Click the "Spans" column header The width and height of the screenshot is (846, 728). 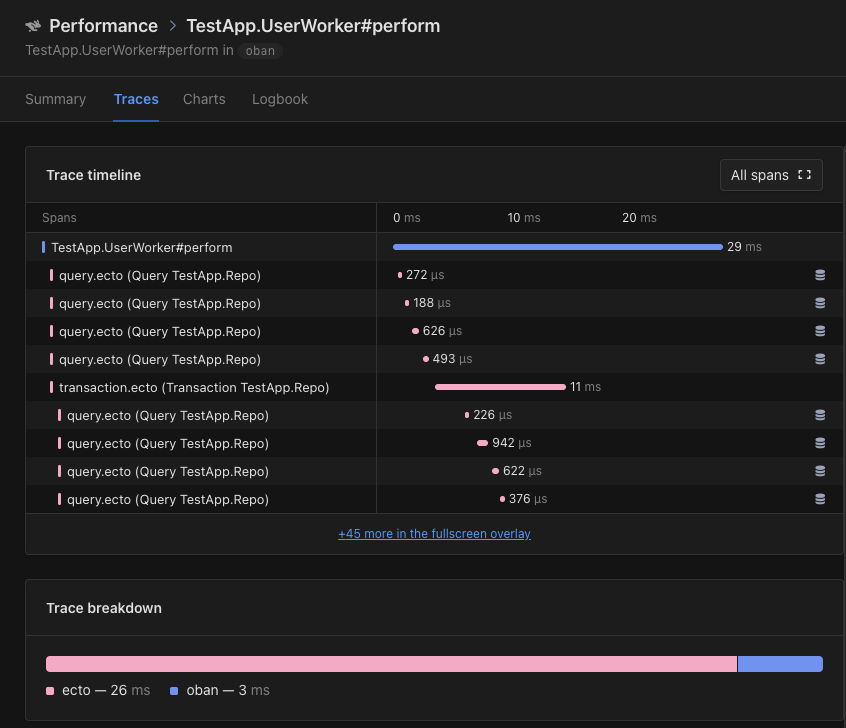click(59, 217)
